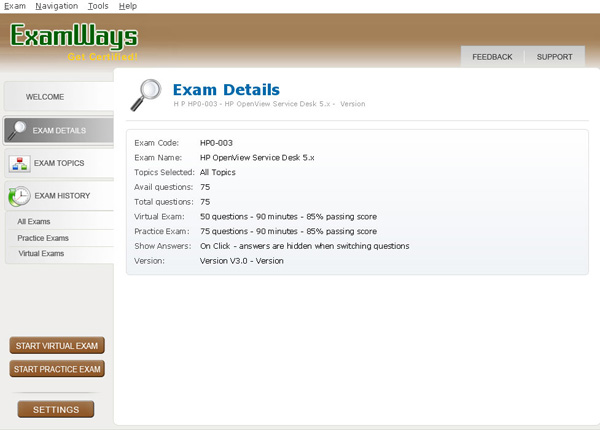Click the 'Exam Details' heading

[227, 90]
